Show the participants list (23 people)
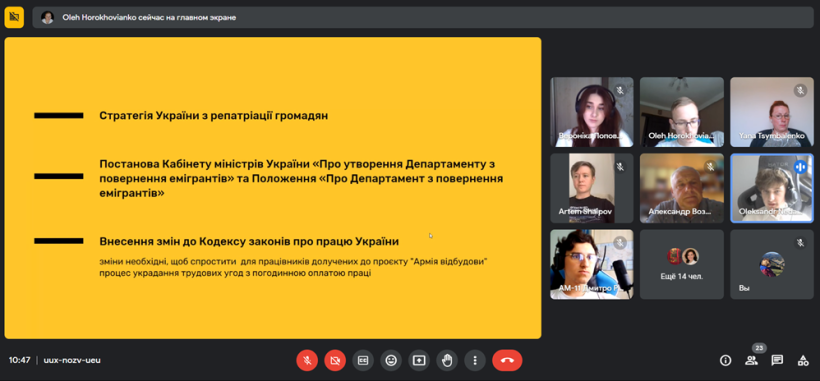Image resolution: width=820 pixels, height=381 pixels. [751, 360]
